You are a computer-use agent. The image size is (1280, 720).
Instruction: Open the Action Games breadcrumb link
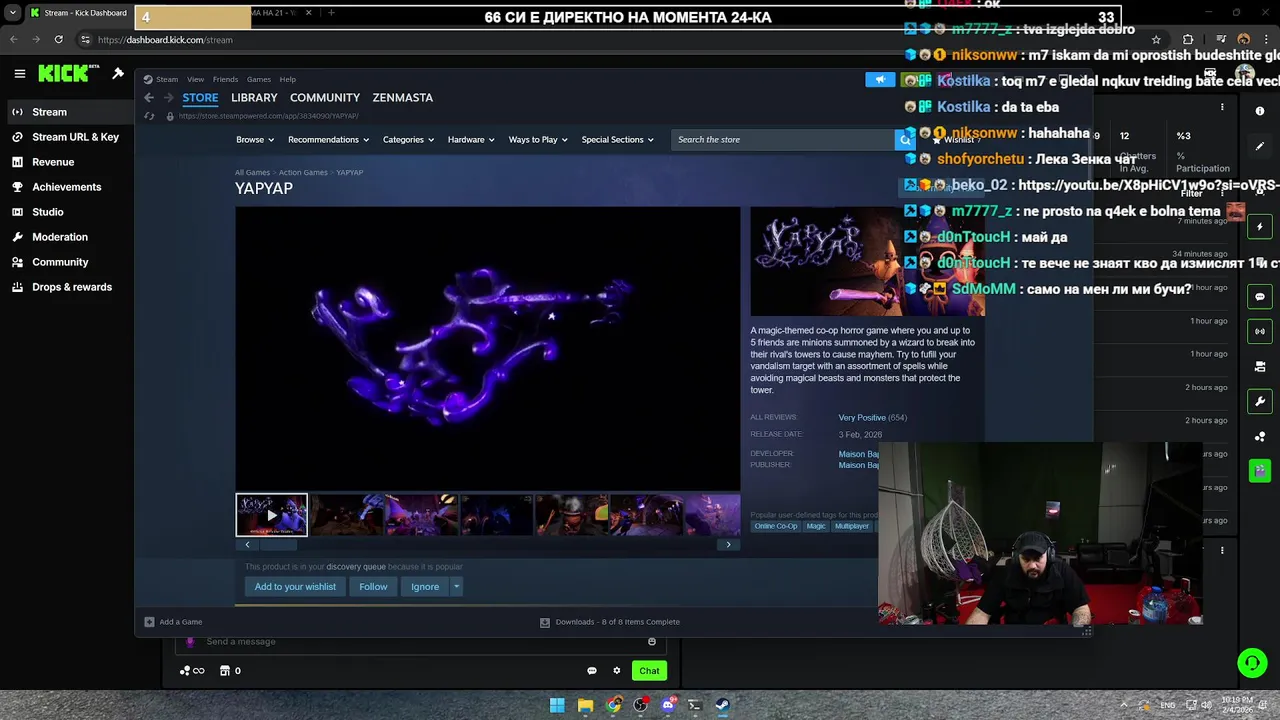(303, 172)
